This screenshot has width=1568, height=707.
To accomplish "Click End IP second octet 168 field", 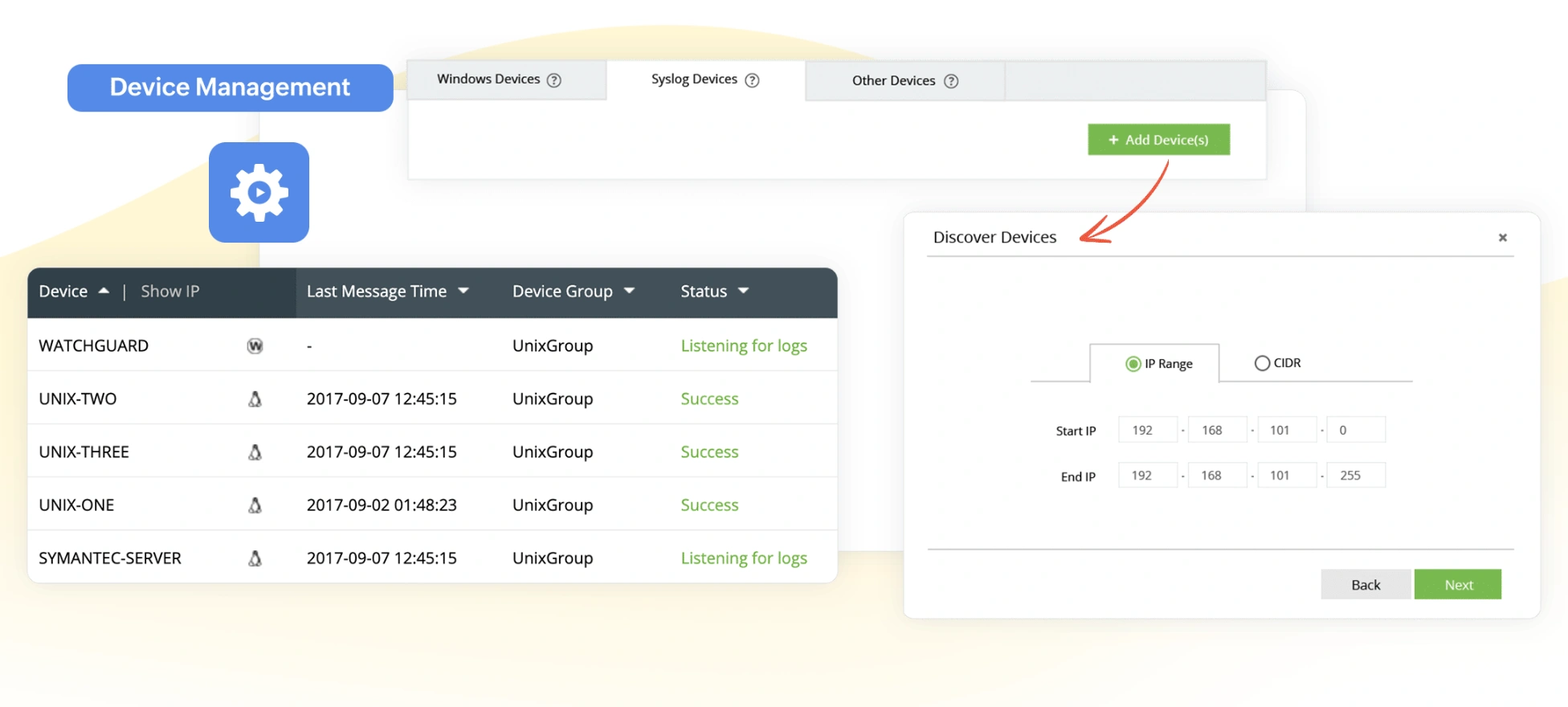I will coord(1218,476).
